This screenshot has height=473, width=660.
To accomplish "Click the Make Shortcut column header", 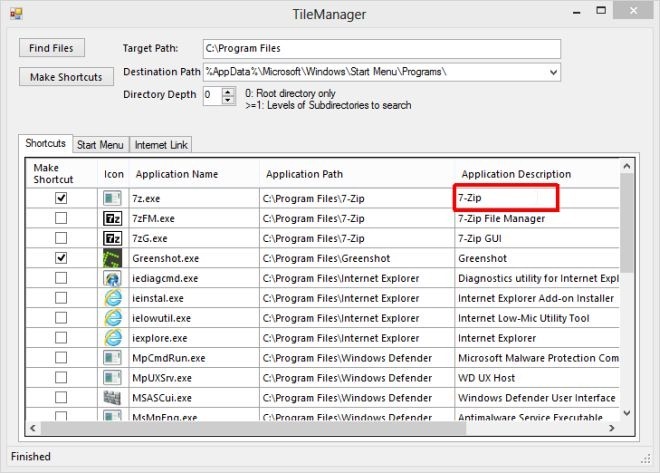I will (61, 173).
